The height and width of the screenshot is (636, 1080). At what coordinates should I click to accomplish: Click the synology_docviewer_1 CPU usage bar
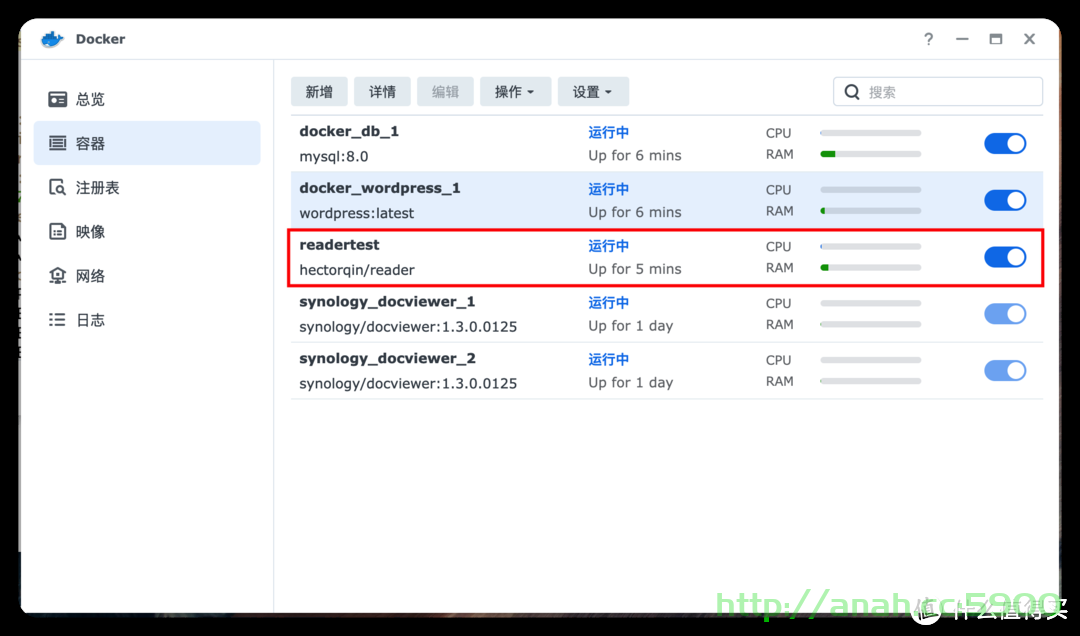pos(871,303)
